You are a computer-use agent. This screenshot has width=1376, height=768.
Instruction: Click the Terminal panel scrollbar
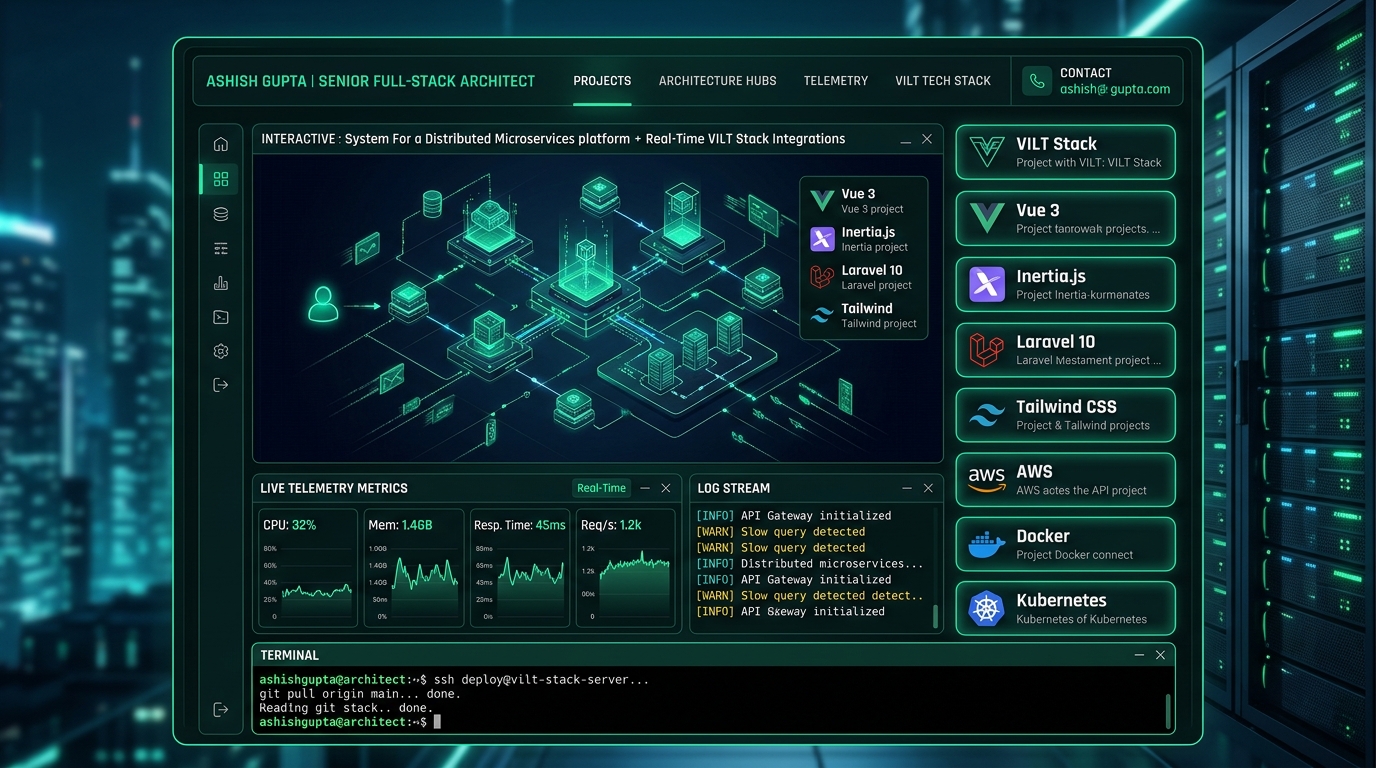click(1168, 711)
